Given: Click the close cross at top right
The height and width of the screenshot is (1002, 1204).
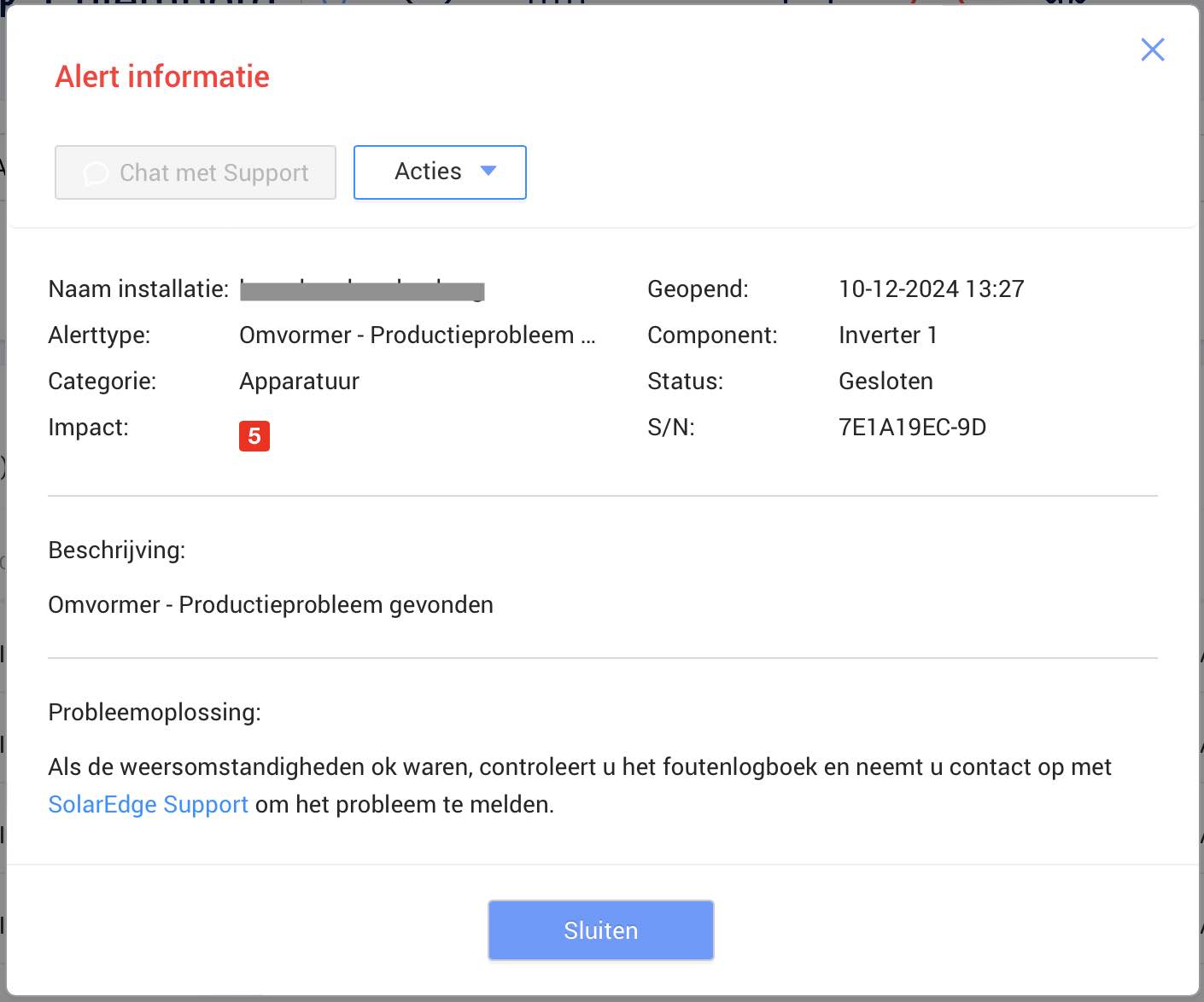Looking at the screenshot, I should pyautogui.click(x=1152, y=50).
